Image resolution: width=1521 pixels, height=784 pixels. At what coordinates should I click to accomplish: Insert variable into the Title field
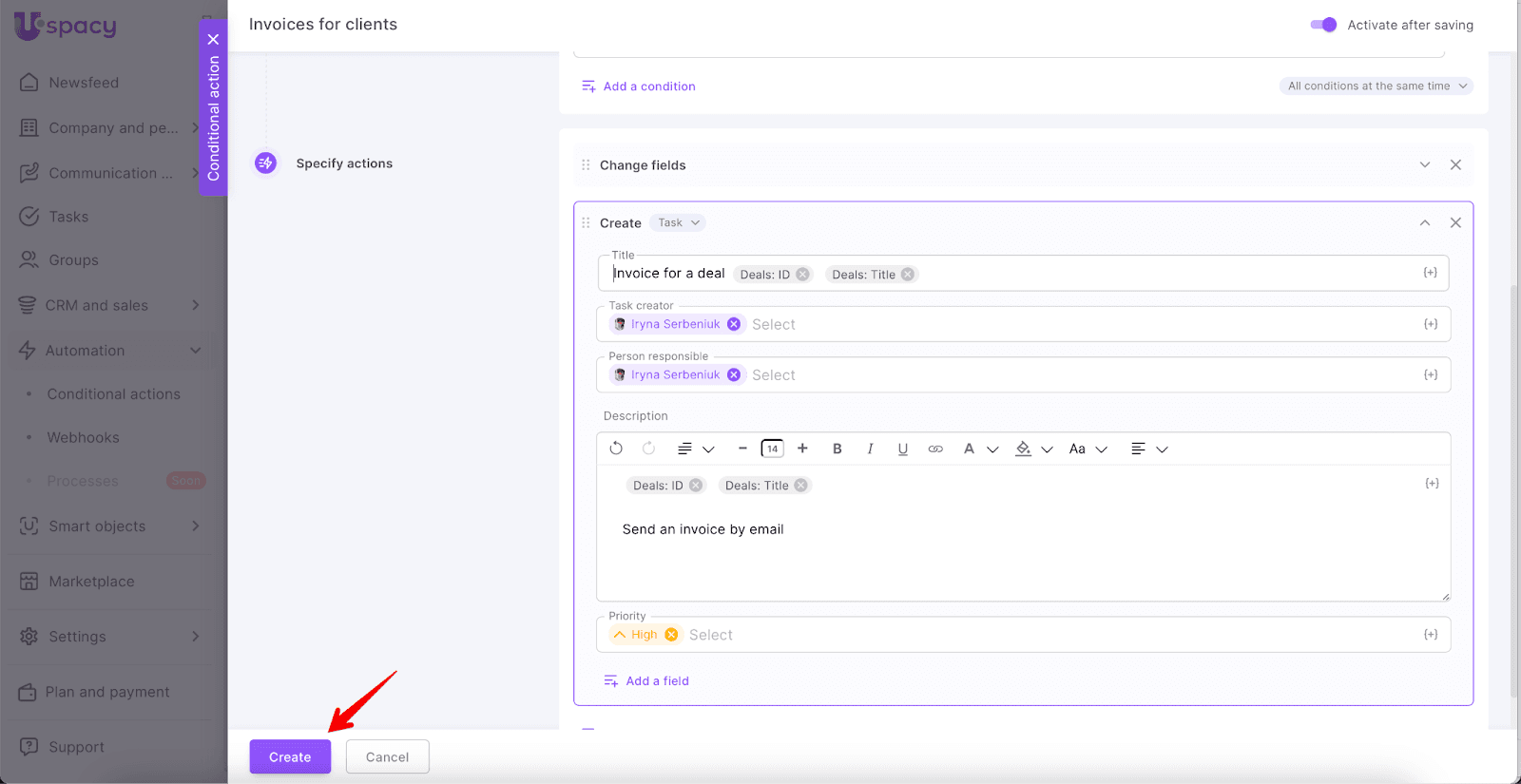(1430, 273)
